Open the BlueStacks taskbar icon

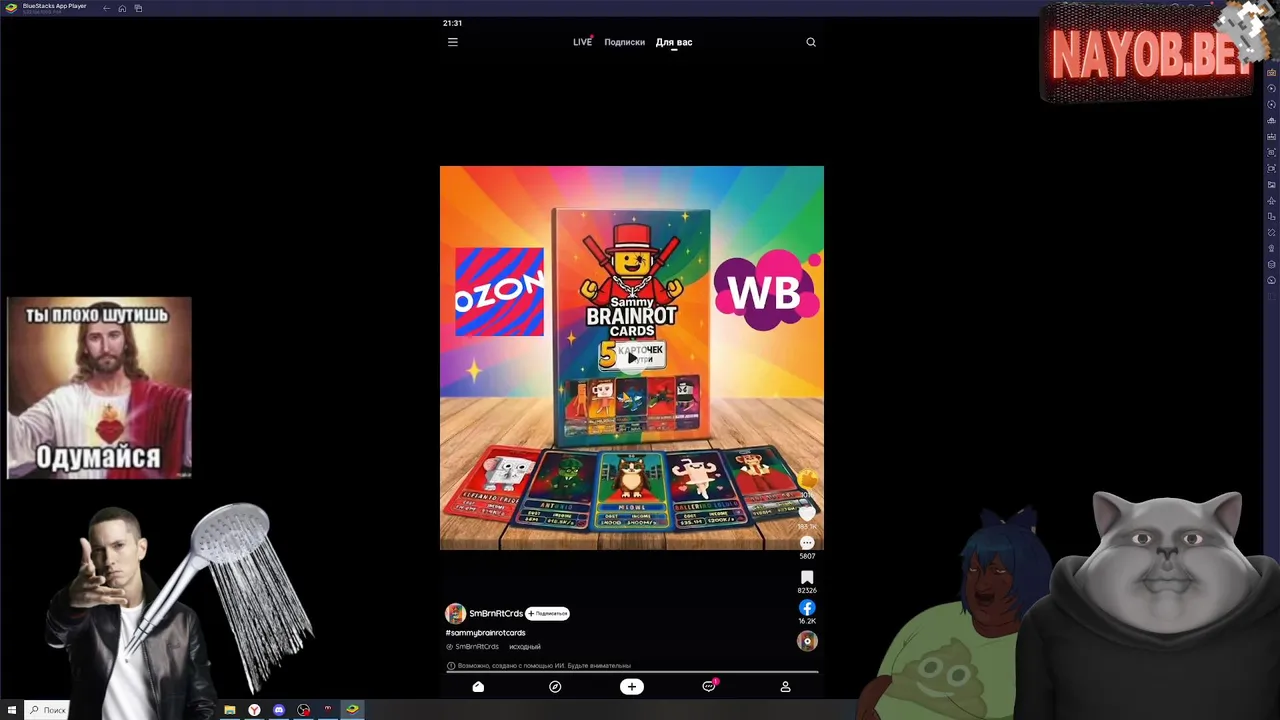352,710
